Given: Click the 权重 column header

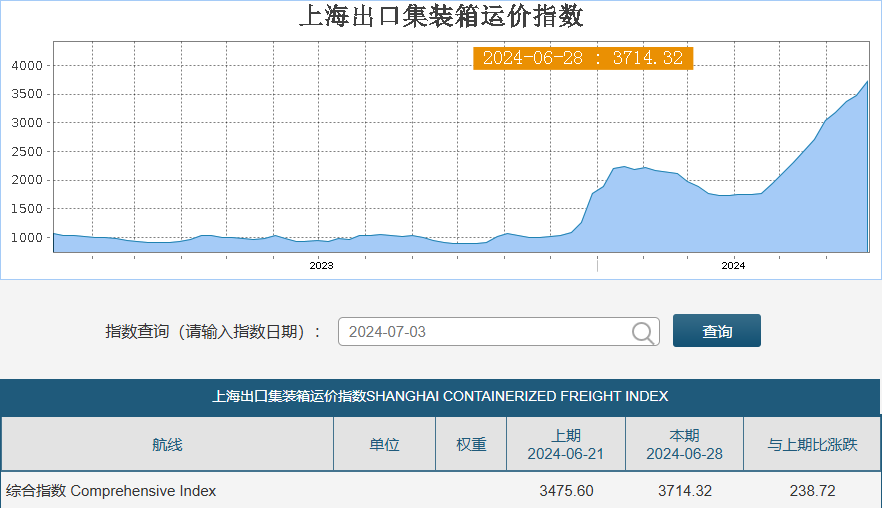Looking at the screenshot, I should (471, 444).
